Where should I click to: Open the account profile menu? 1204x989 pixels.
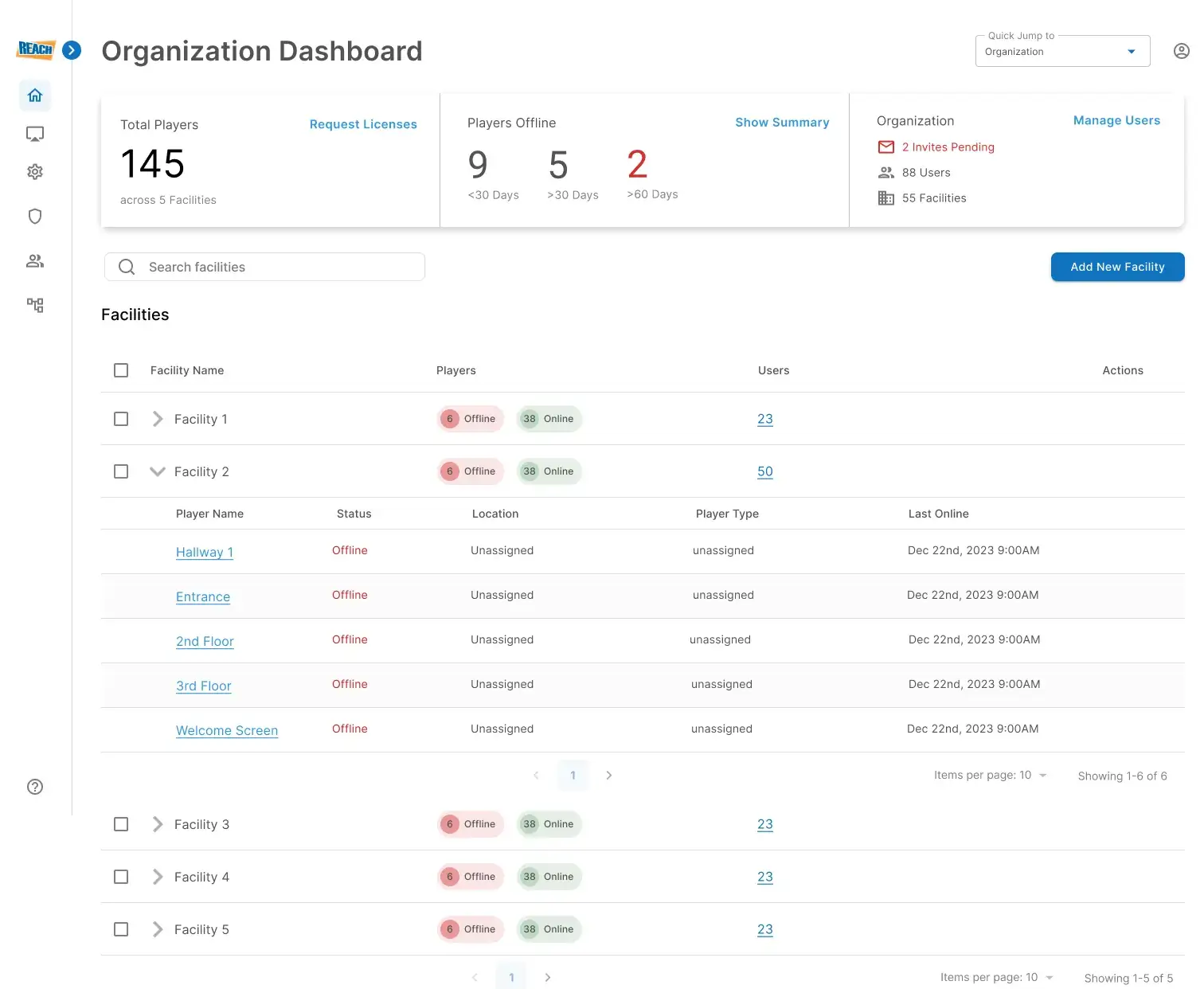1181,50
